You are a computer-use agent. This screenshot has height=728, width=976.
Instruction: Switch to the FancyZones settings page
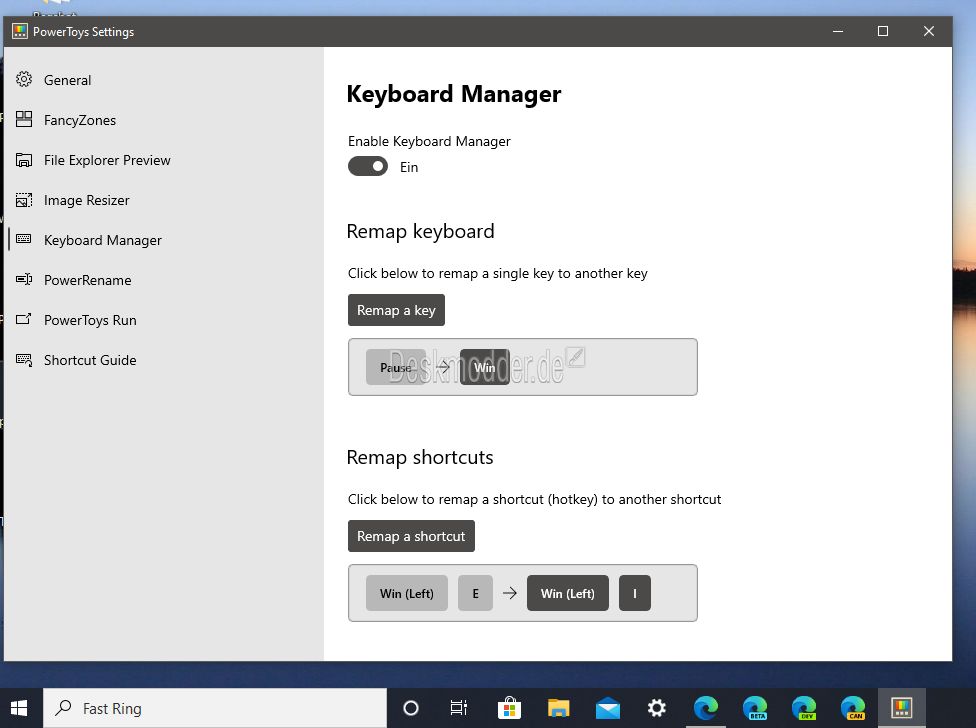[80, 120]
